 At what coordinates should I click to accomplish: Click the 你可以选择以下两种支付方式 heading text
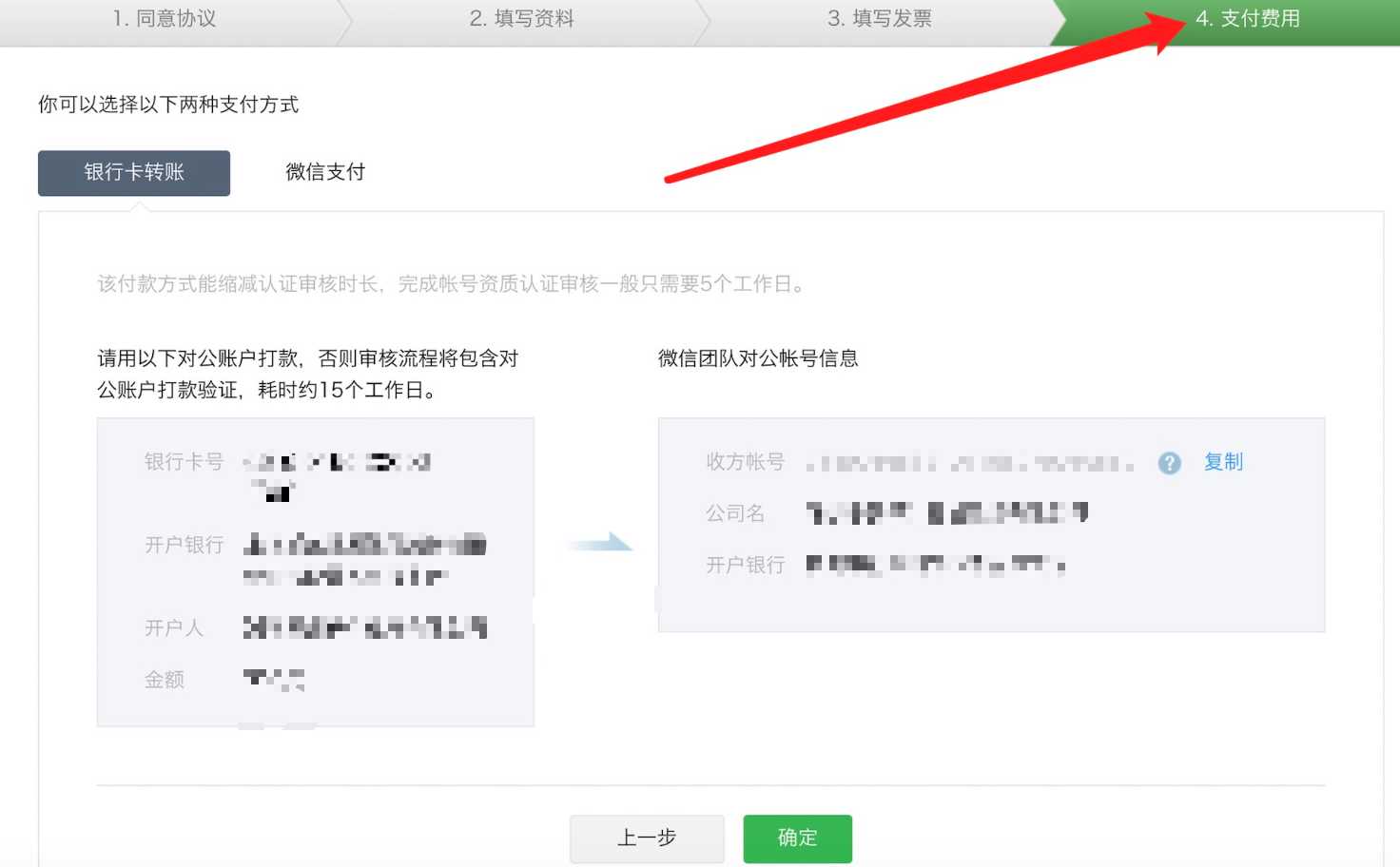click(168, 105)
